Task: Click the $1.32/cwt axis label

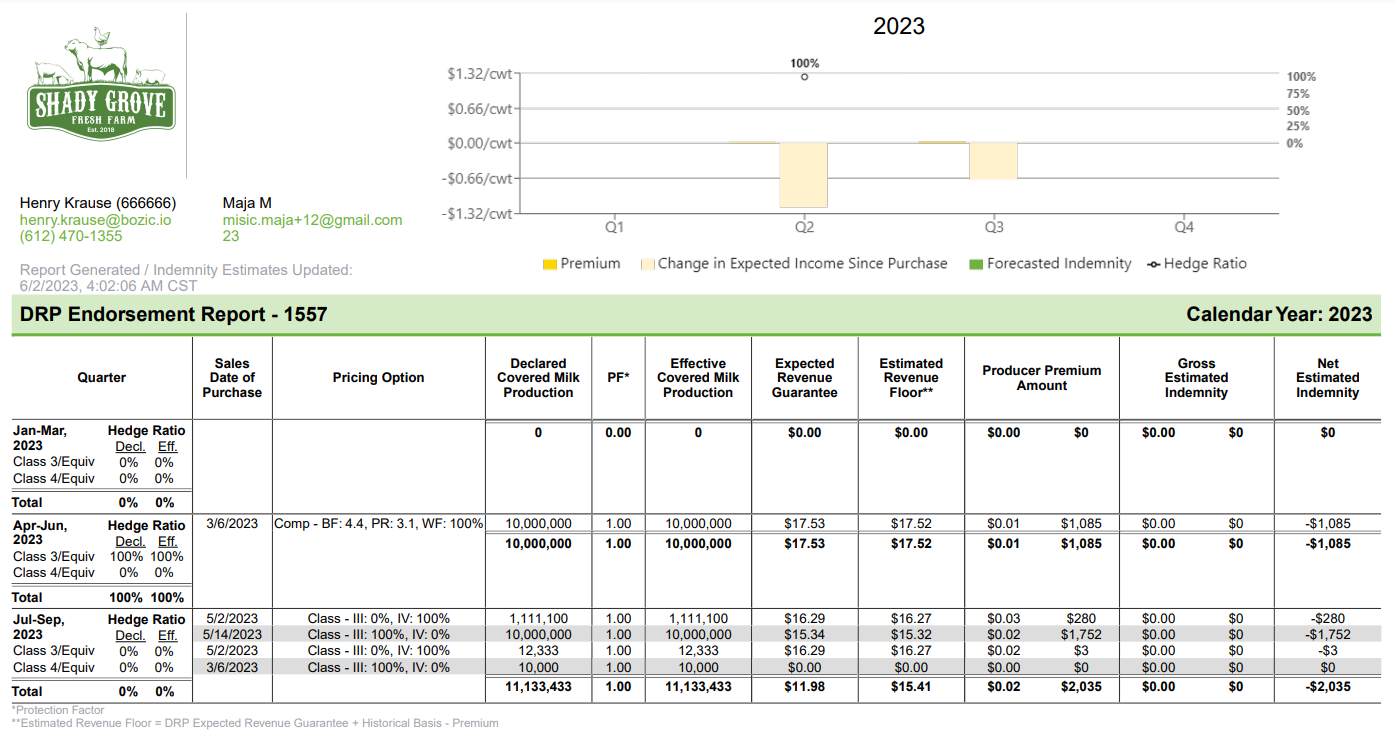Action: (x=480, y=74)
